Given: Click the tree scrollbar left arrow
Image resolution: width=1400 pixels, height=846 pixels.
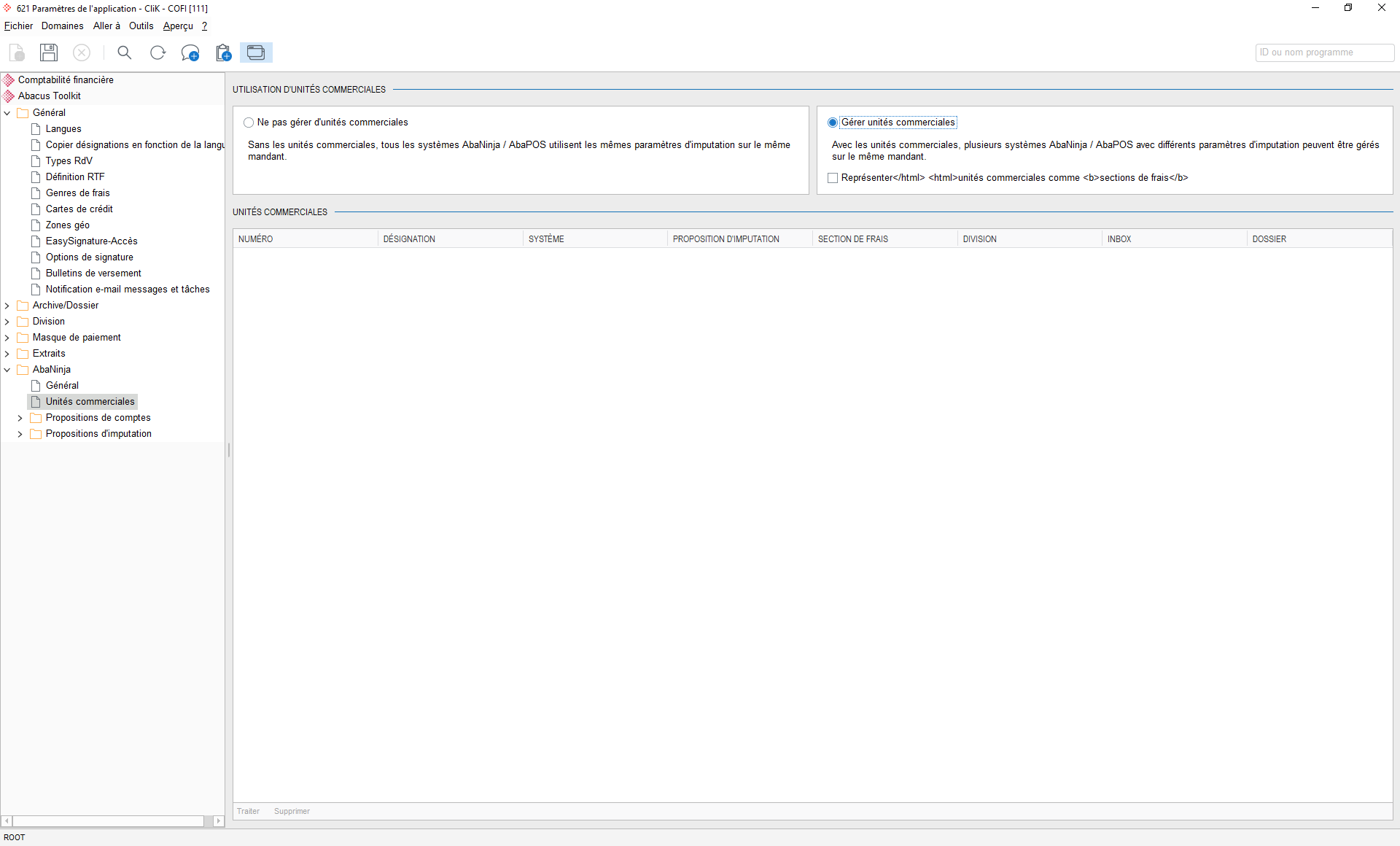Looking at the screenshot, I should (x=7, y=821).
